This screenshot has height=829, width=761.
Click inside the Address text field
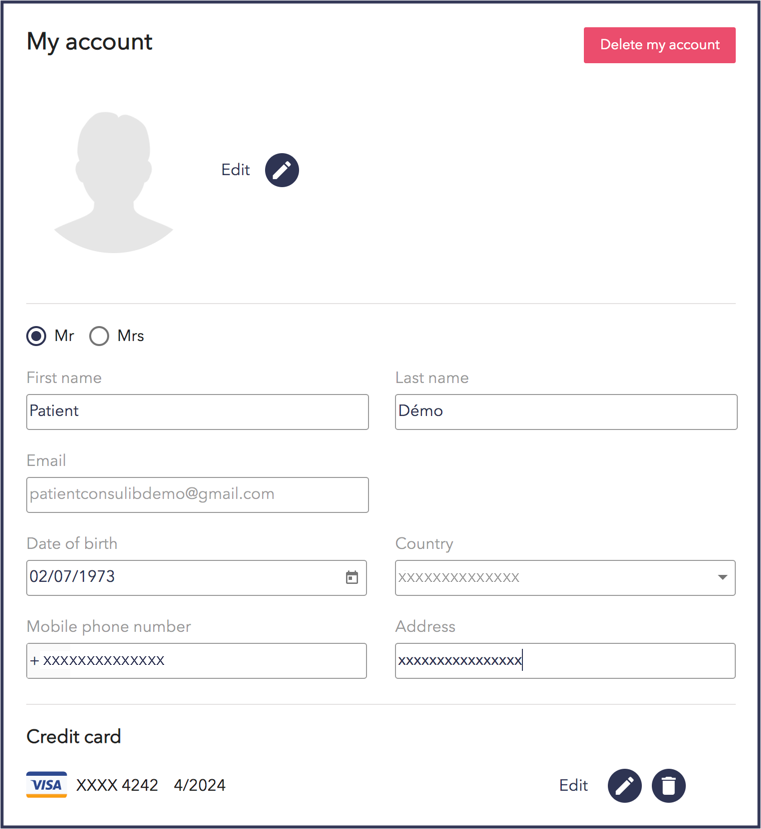[x=565, y=661]
